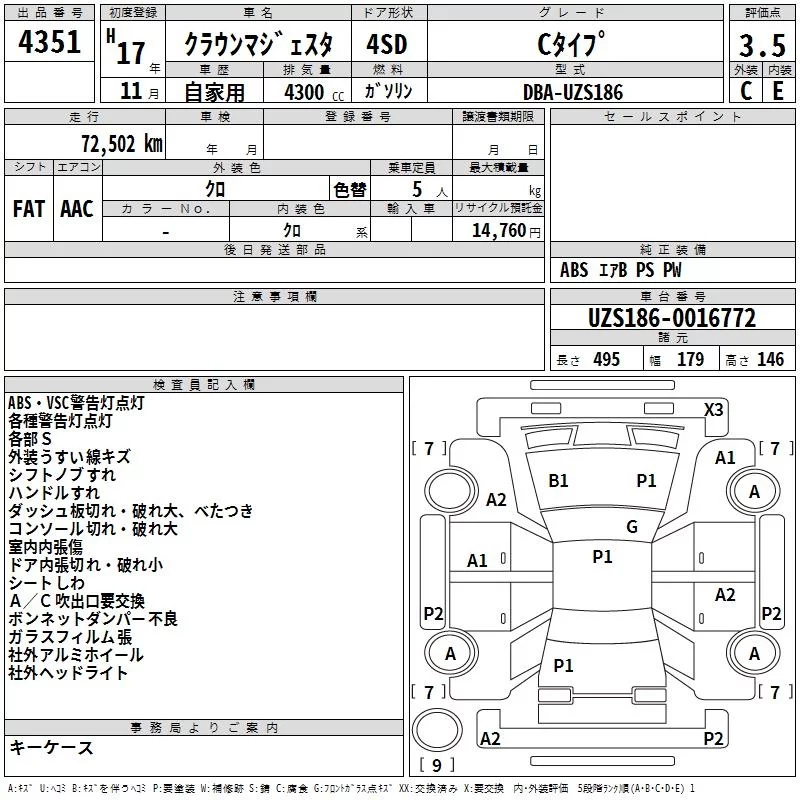Click note ダッシュ板切れ・破れ大、べたつき
The width and height of the screenshot is (800, 800).
tap(131, 510)
